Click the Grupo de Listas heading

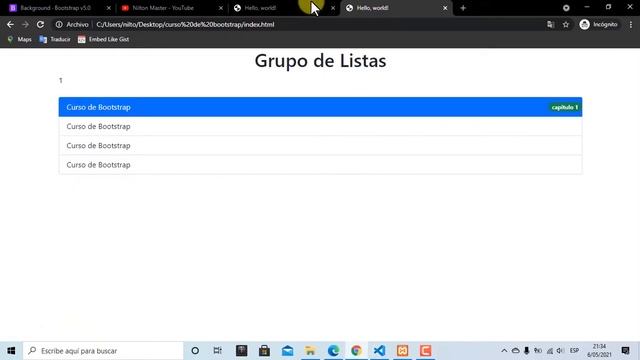pos(320,61)
